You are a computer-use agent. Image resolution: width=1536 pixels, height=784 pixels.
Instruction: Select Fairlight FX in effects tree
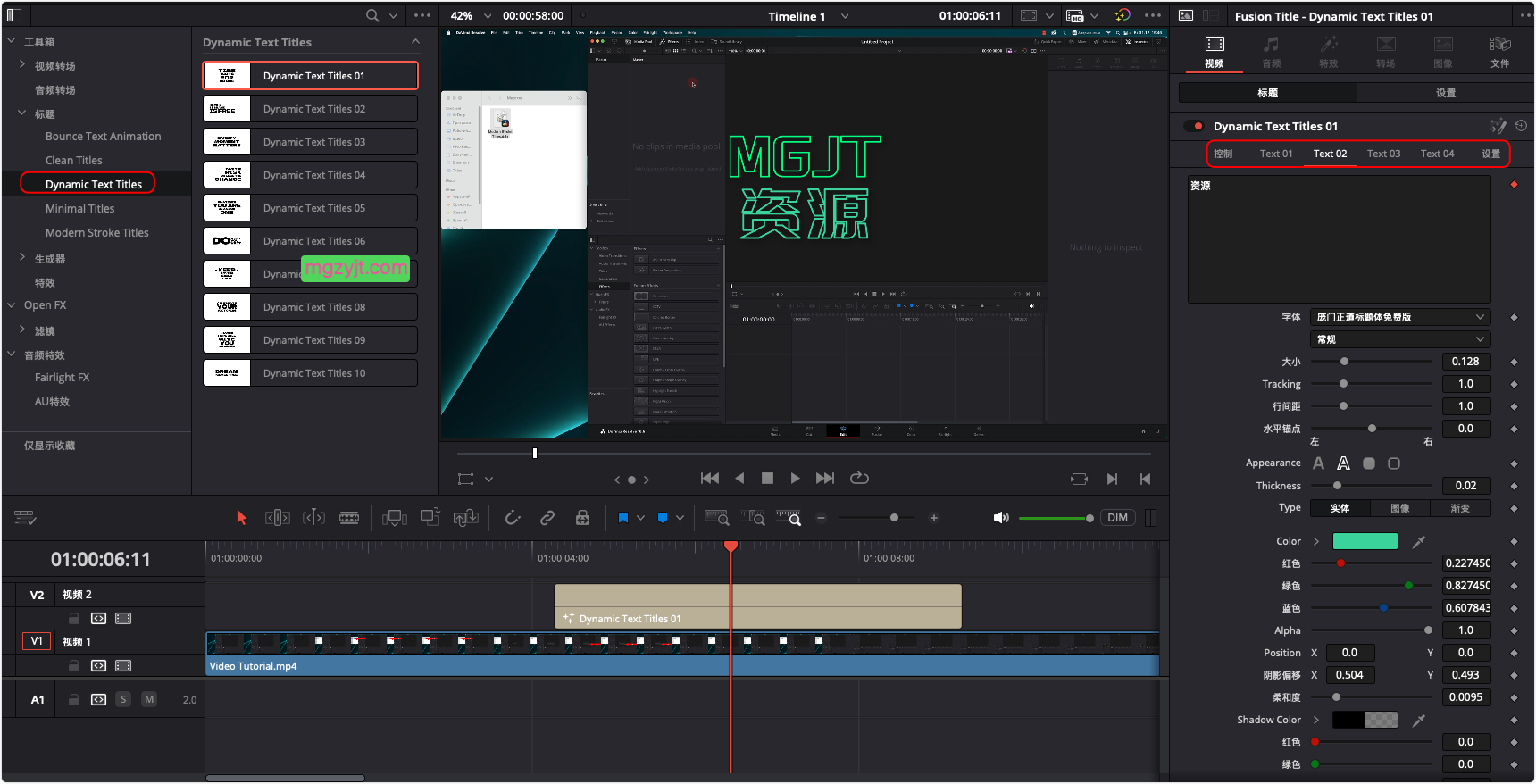click(x=62, y=377)
